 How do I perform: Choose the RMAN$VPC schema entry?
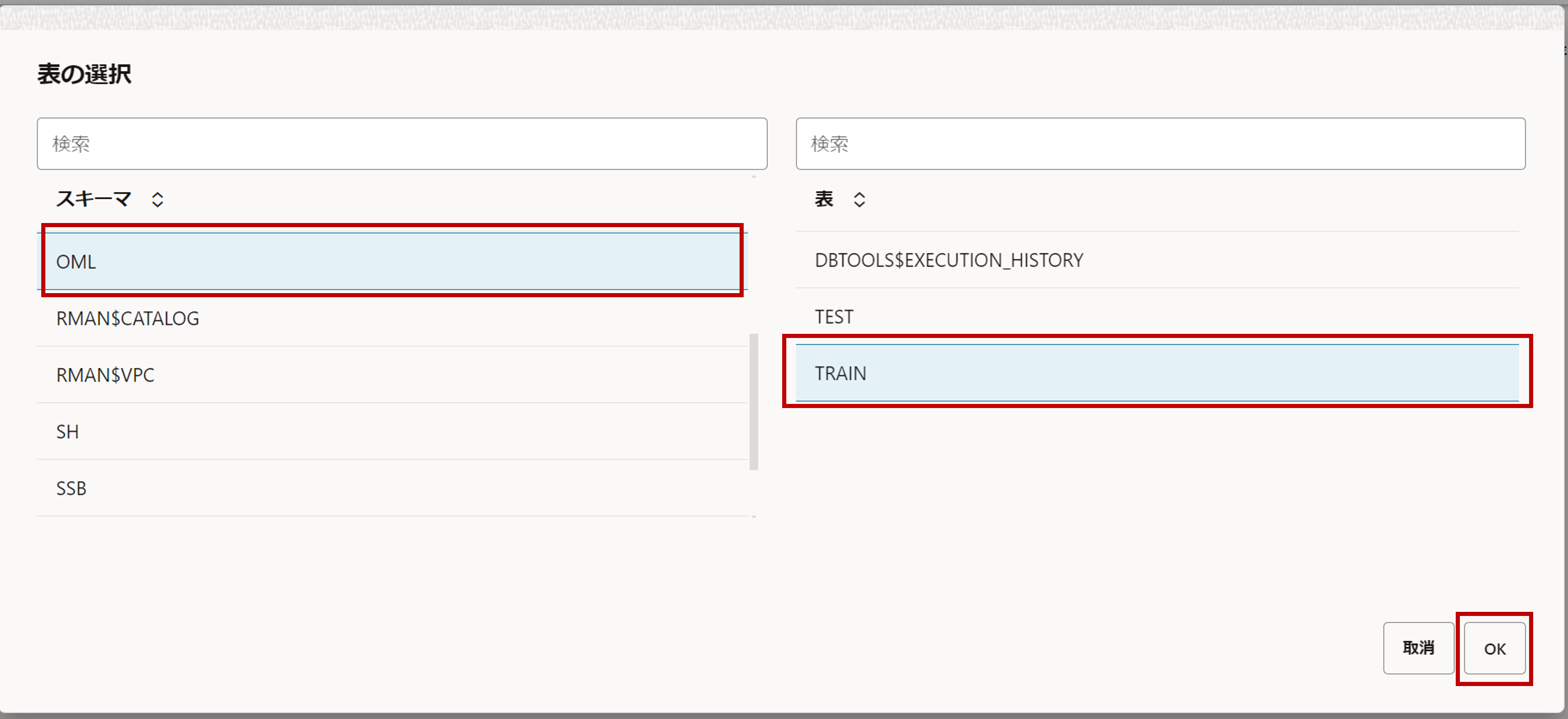coord(105,375)
